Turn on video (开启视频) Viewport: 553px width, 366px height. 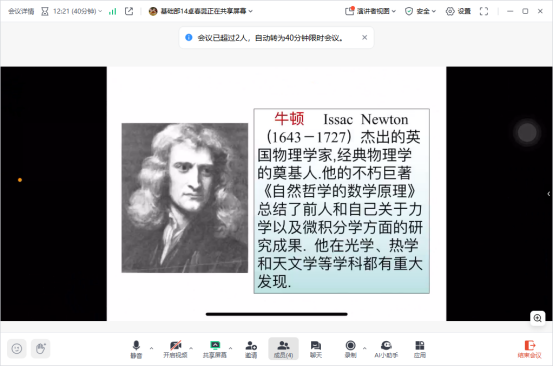click(x=175, y=349)
